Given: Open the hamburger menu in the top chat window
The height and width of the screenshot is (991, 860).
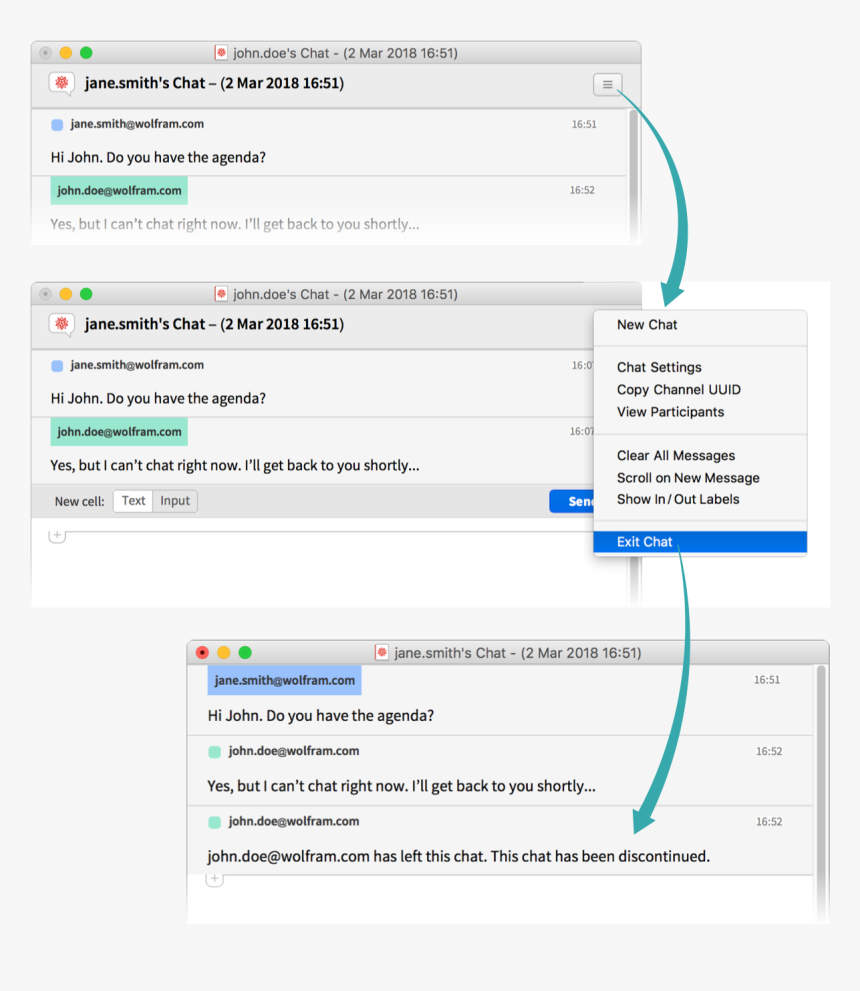Looking at the screenshot, I should click(607, 85).
